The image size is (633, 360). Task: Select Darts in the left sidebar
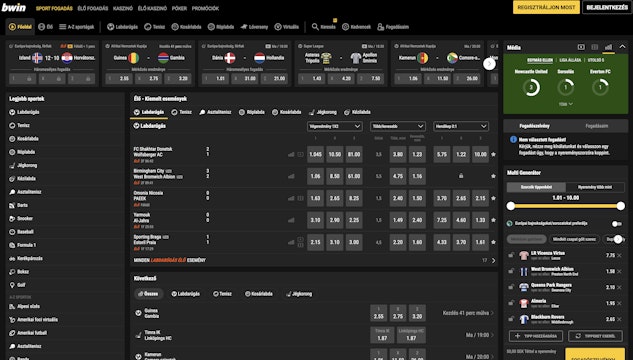pyautogui.click(x=22, y=205)
